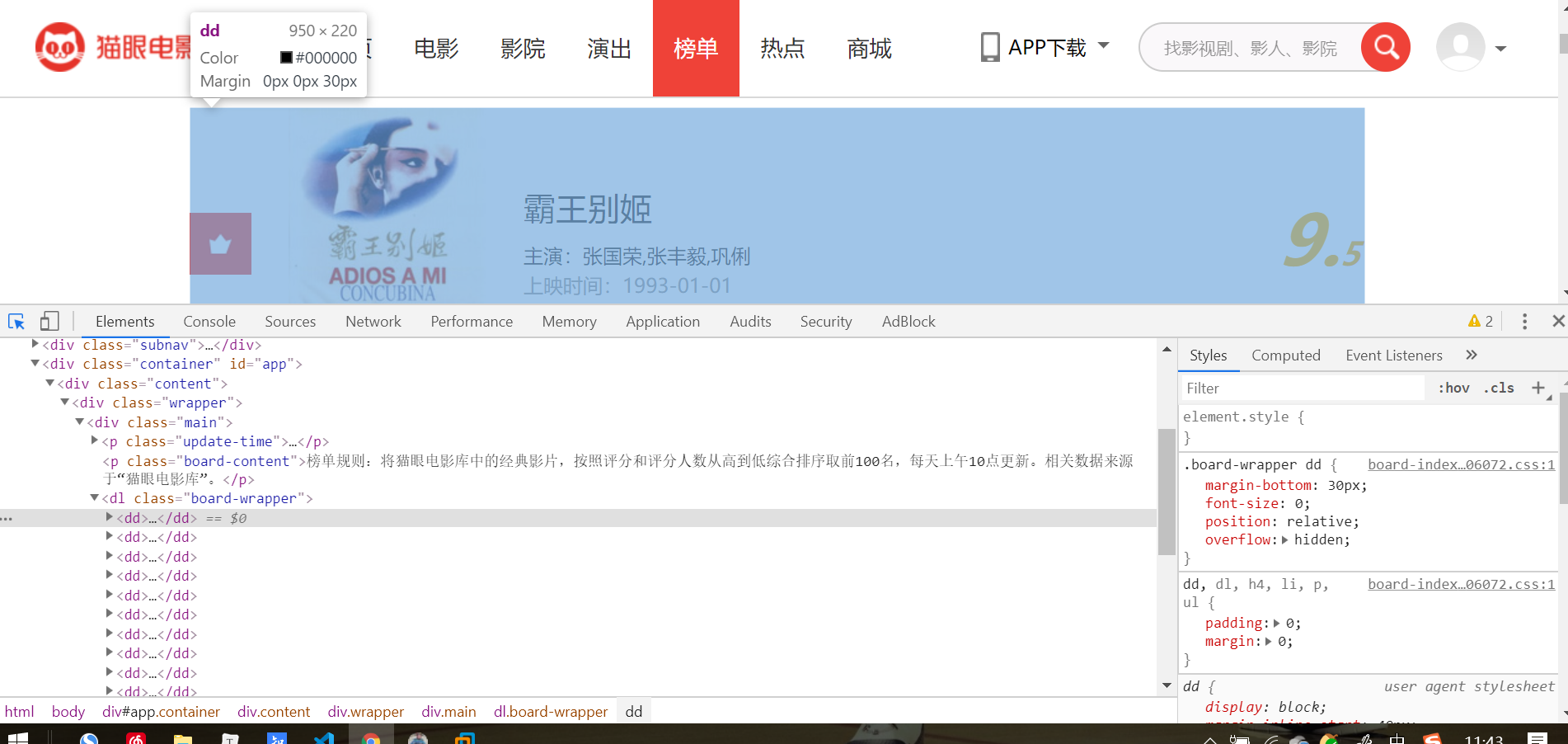Viewport: 1568px width, 744px height.
Task: Go to the 演出 navigation item
Action: pos(609,48)
